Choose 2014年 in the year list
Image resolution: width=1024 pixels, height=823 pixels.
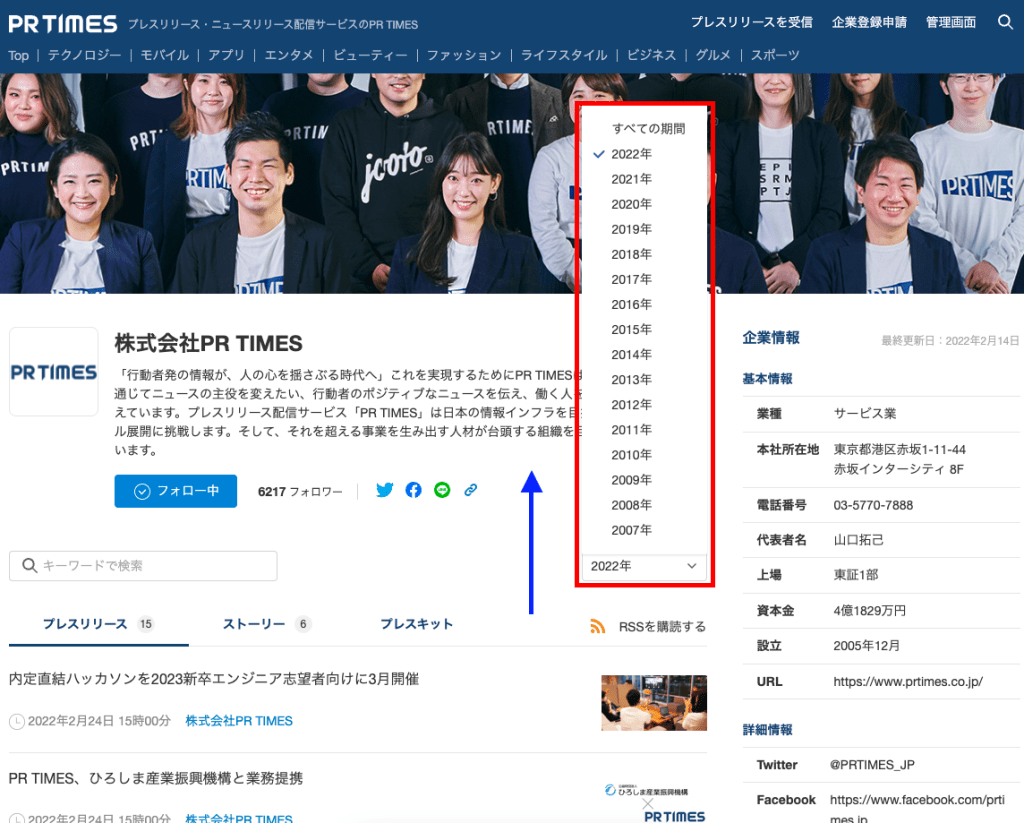click(x=632, y=355)
